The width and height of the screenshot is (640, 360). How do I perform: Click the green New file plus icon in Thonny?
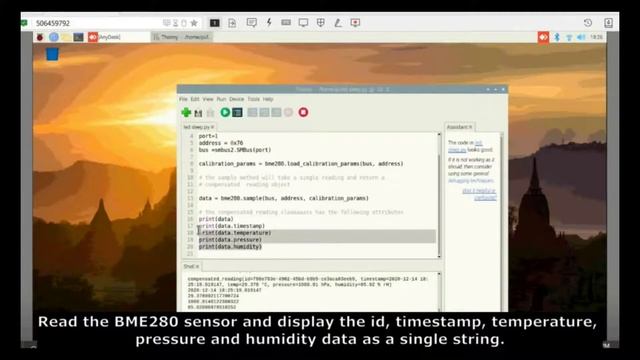tap(186, 112)
